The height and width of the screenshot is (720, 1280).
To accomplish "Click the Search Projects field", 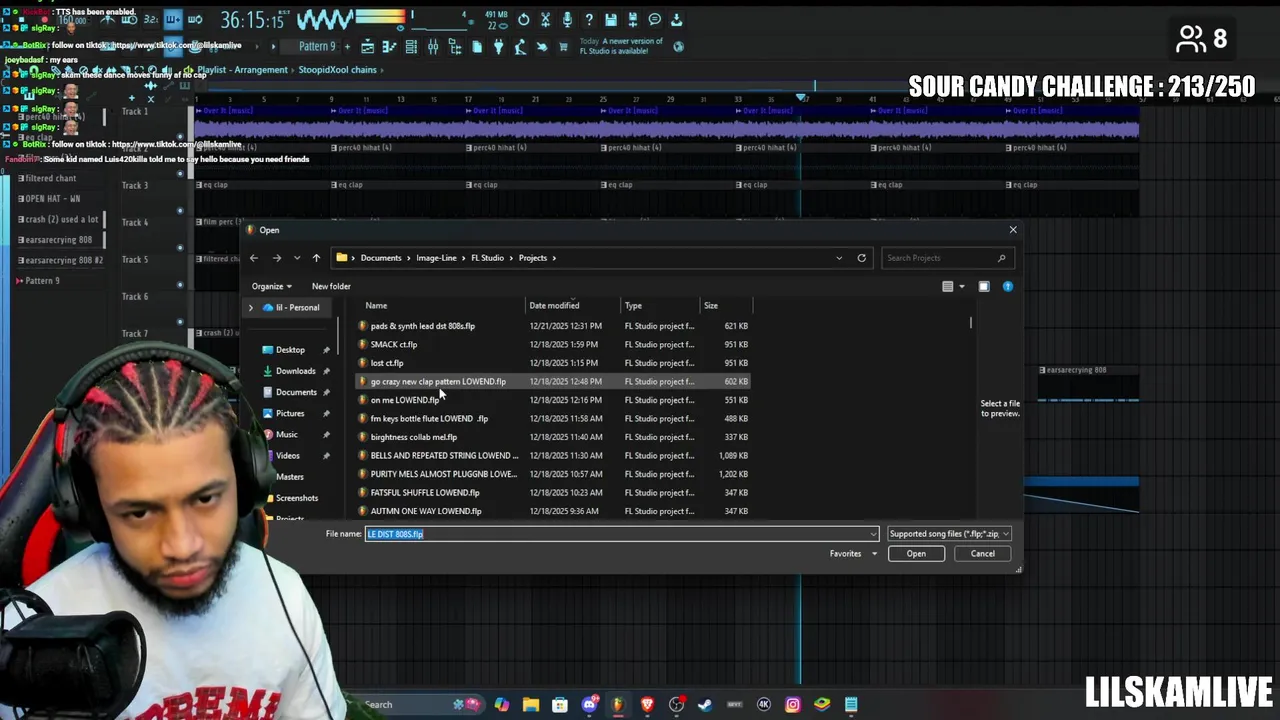I will [x=948, y=258].
